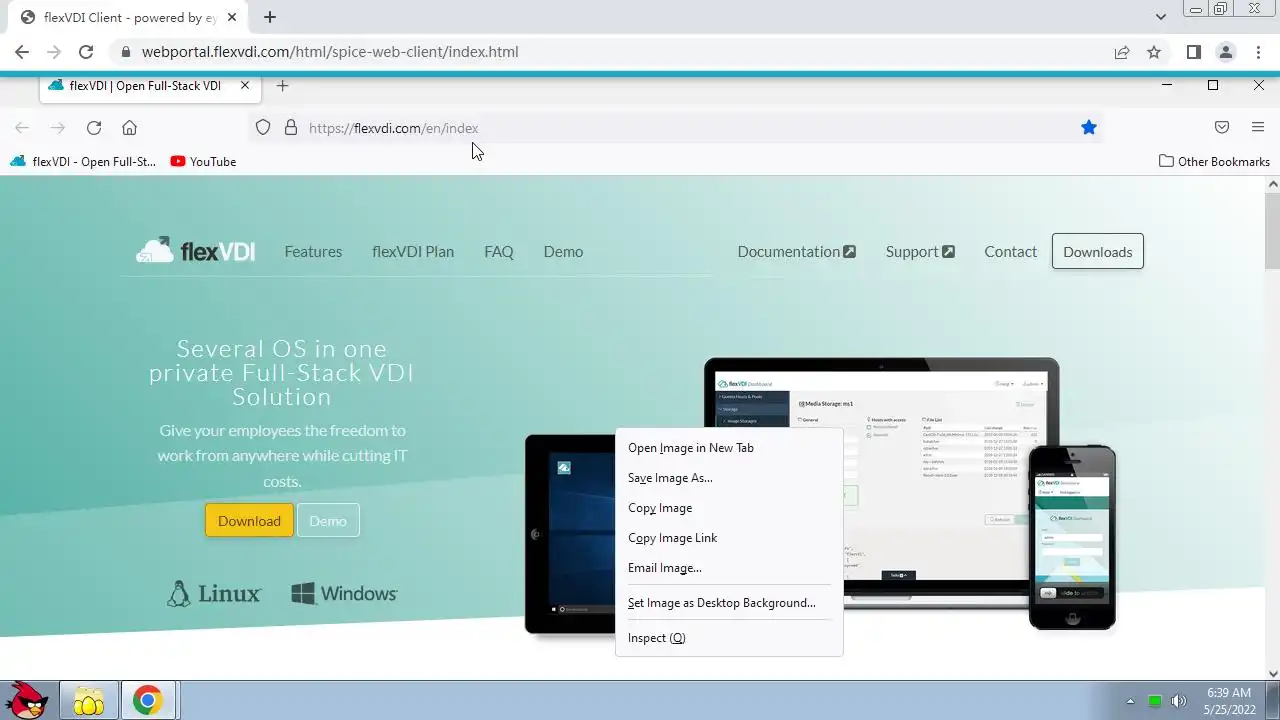Open Pocket save icon in Firefox
1280x720 pixels.
(x=1222, y=128)
